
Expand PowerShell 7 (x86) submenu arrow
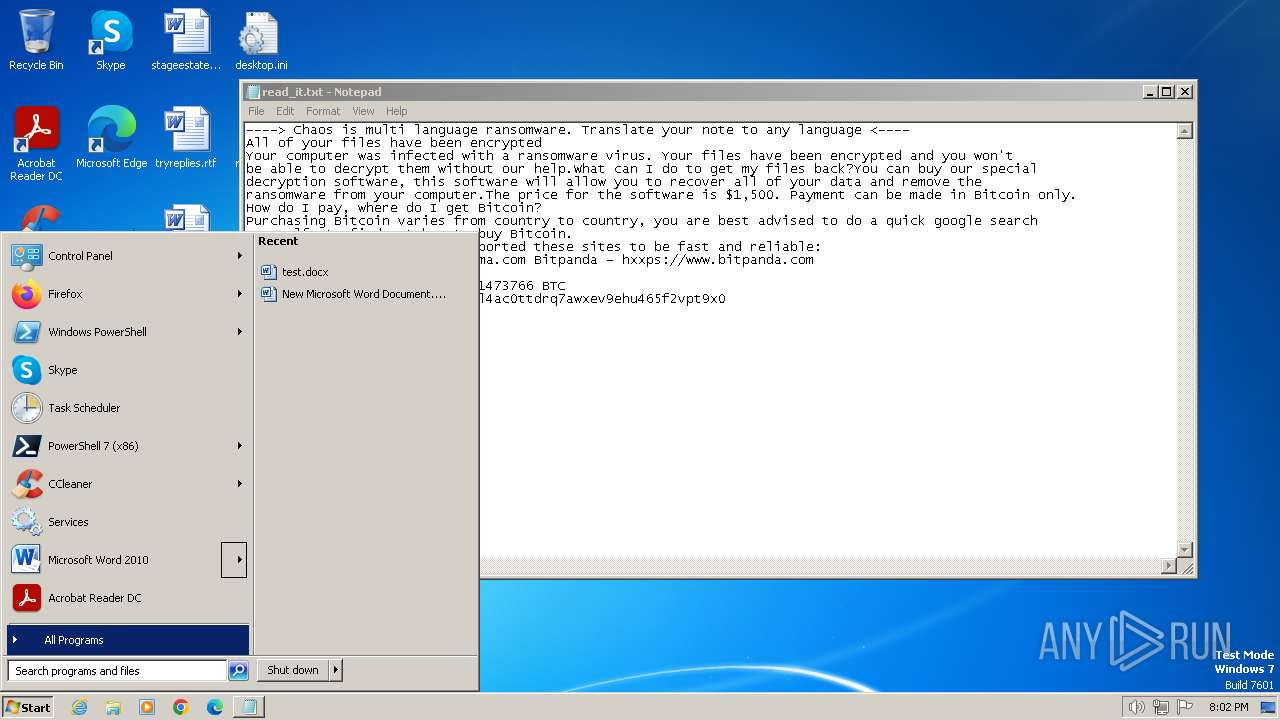tap(239, 446)
